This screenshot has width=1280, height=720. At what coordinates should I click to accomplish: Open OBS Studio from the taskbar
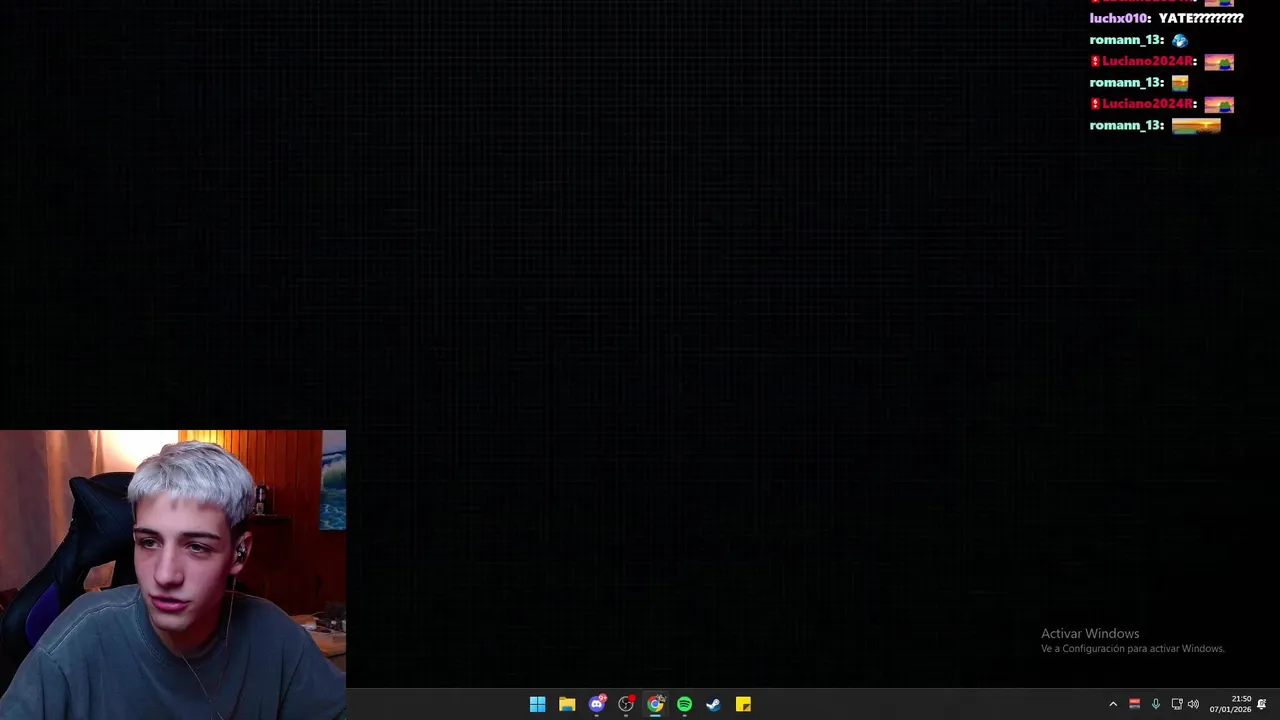click(x=626, y=704)
